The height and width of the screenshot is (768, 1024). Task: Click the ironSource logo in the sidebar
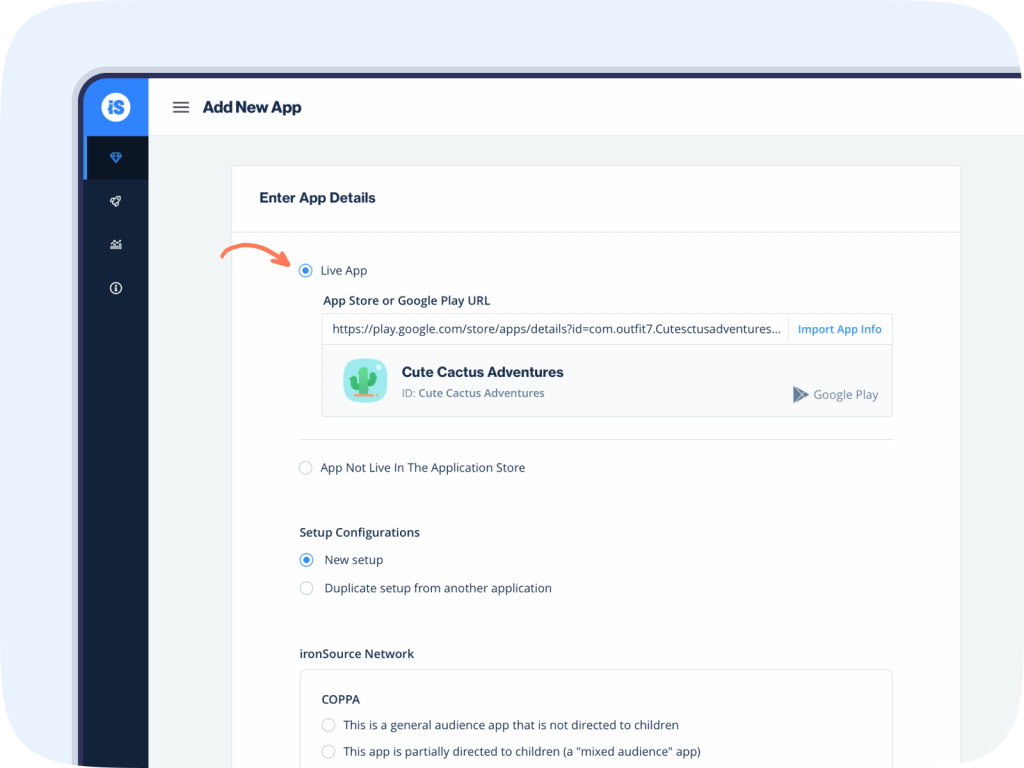[x=116, y=106]
